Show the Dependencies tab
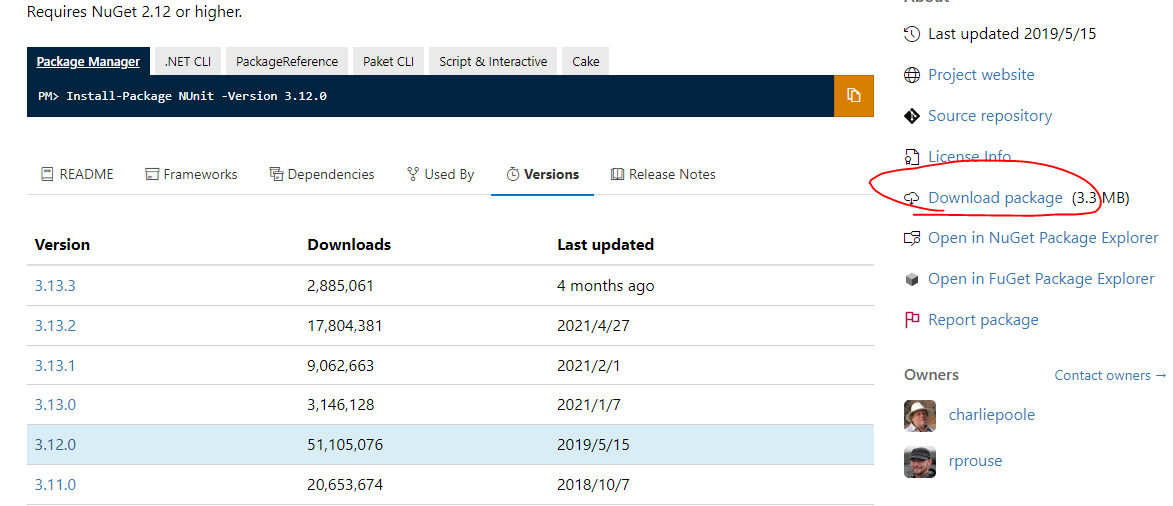 pyautogui.click(x=322, y=174)
